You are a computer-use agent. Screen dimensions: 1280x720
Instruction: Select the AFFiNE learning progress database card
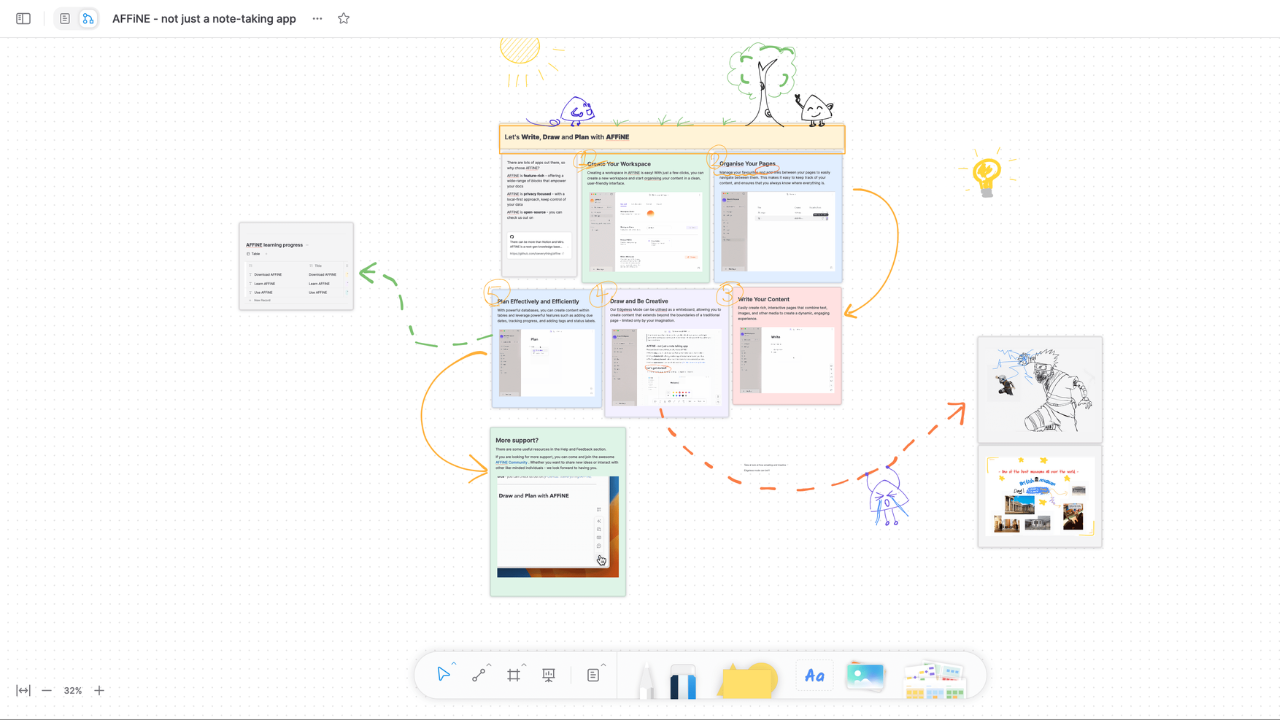point(296,266)
